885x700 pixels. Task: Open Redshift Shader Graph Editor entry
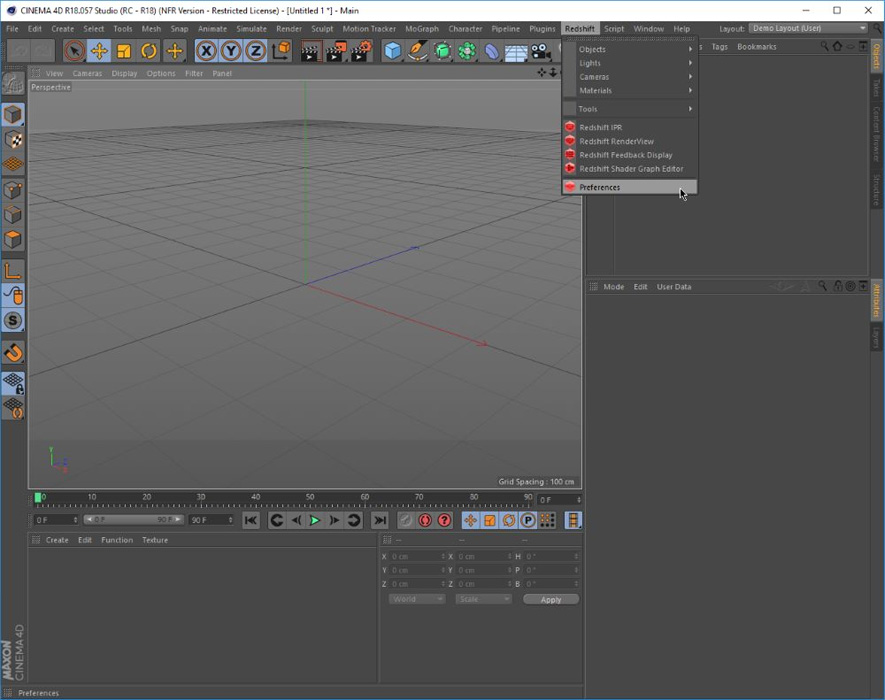(631, 169)
